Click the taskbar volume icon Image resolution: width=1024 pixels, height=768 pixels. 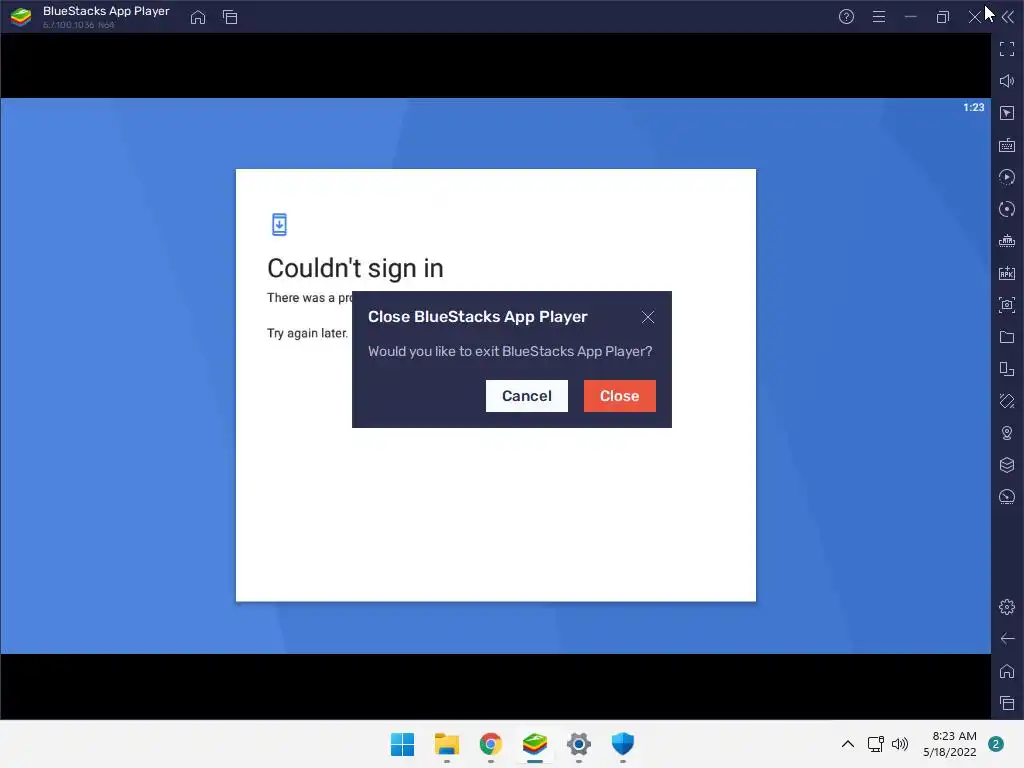tap(900, 744)
